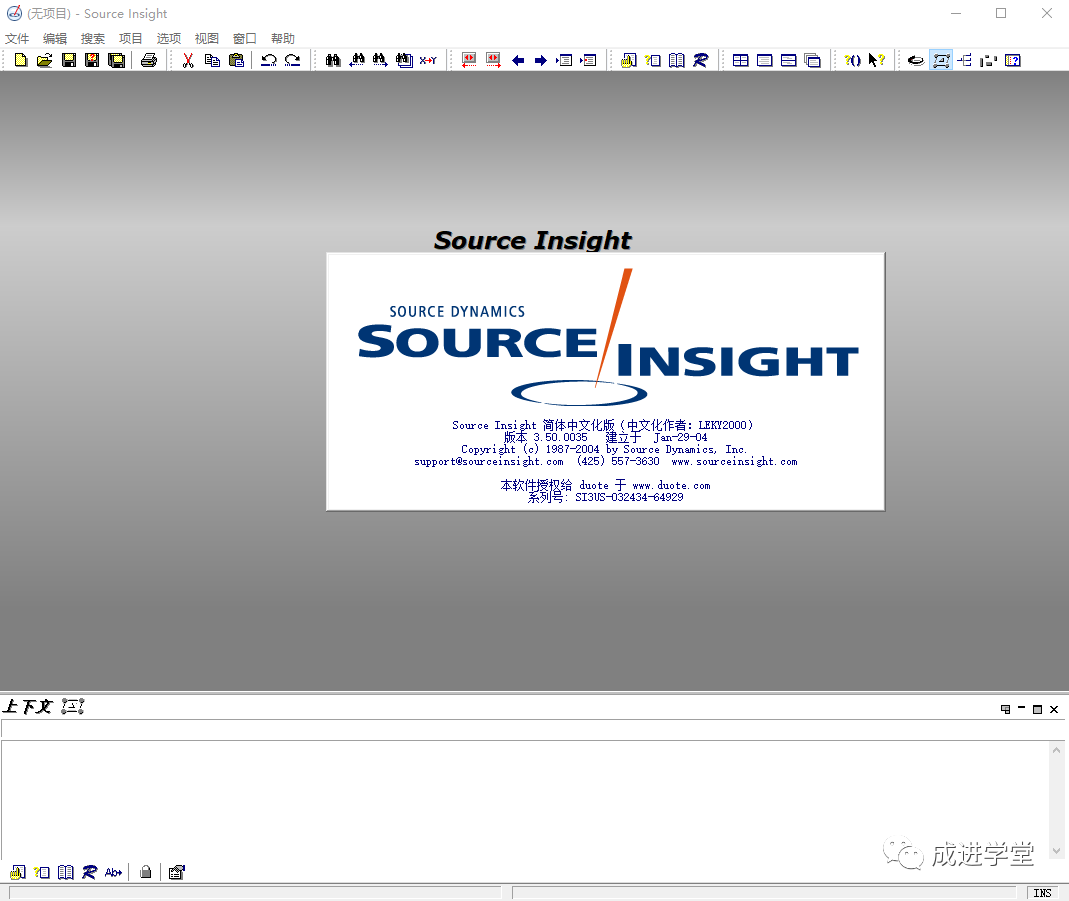Open the 选项 menu
The image size is (1069, 901).
click(x=169, y=38)
